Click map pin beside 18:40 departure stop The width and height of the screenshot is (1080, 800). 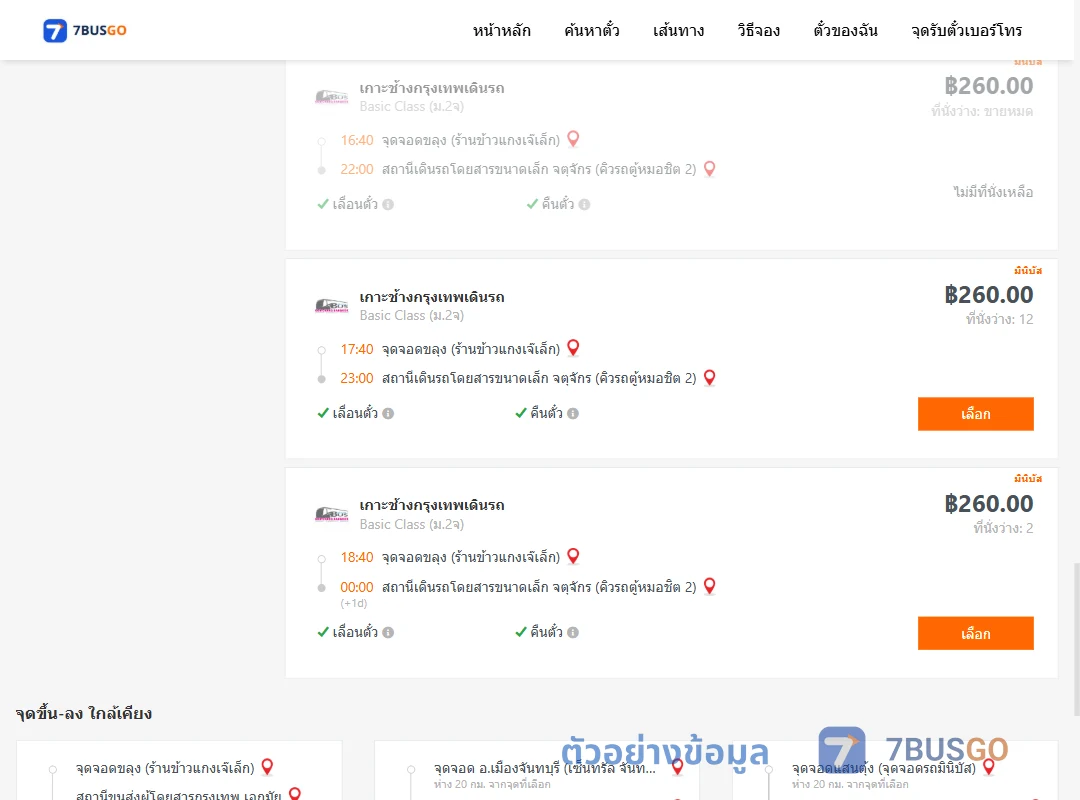[x=573, y=556]
